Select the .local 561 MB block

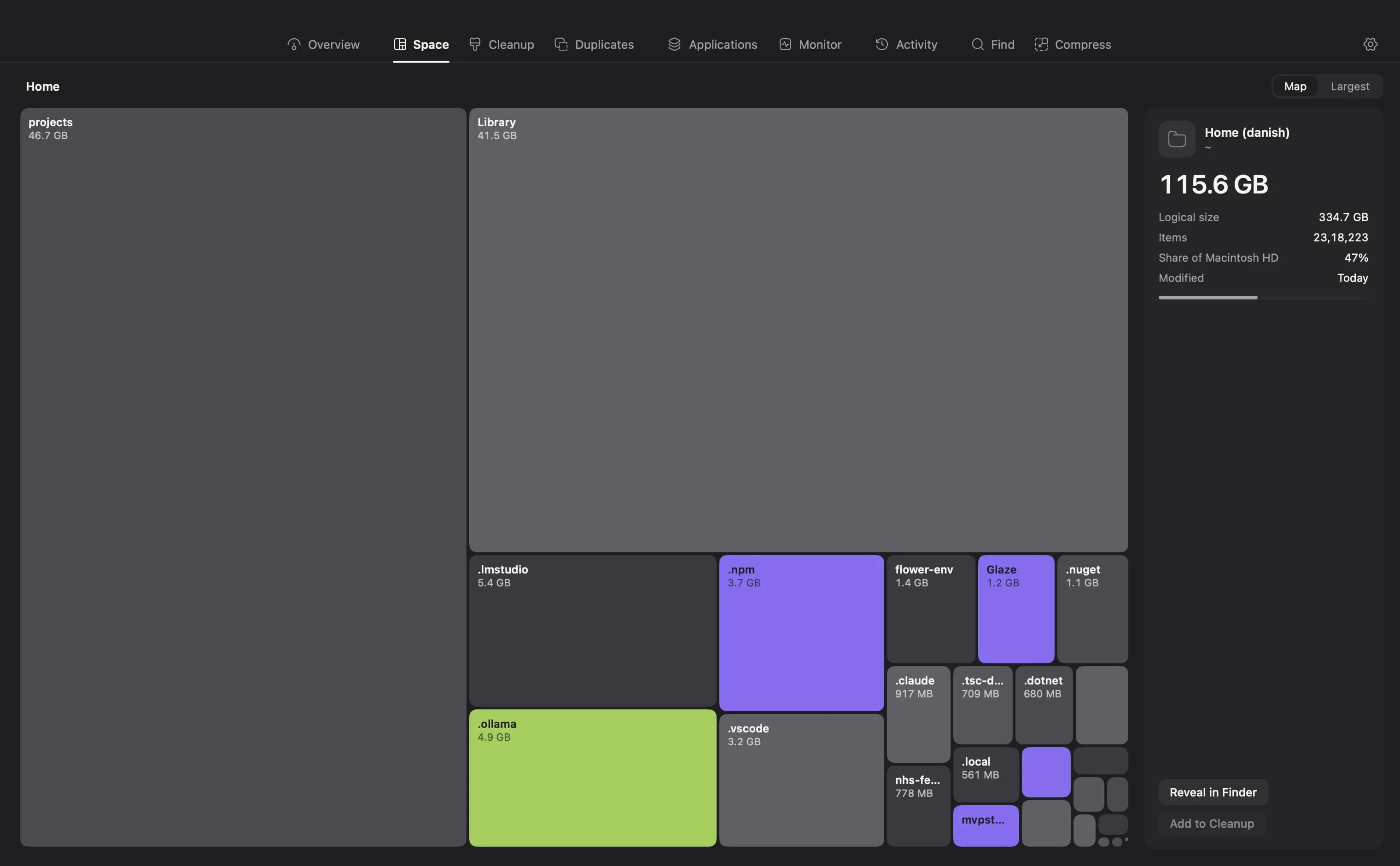point(986,774)
